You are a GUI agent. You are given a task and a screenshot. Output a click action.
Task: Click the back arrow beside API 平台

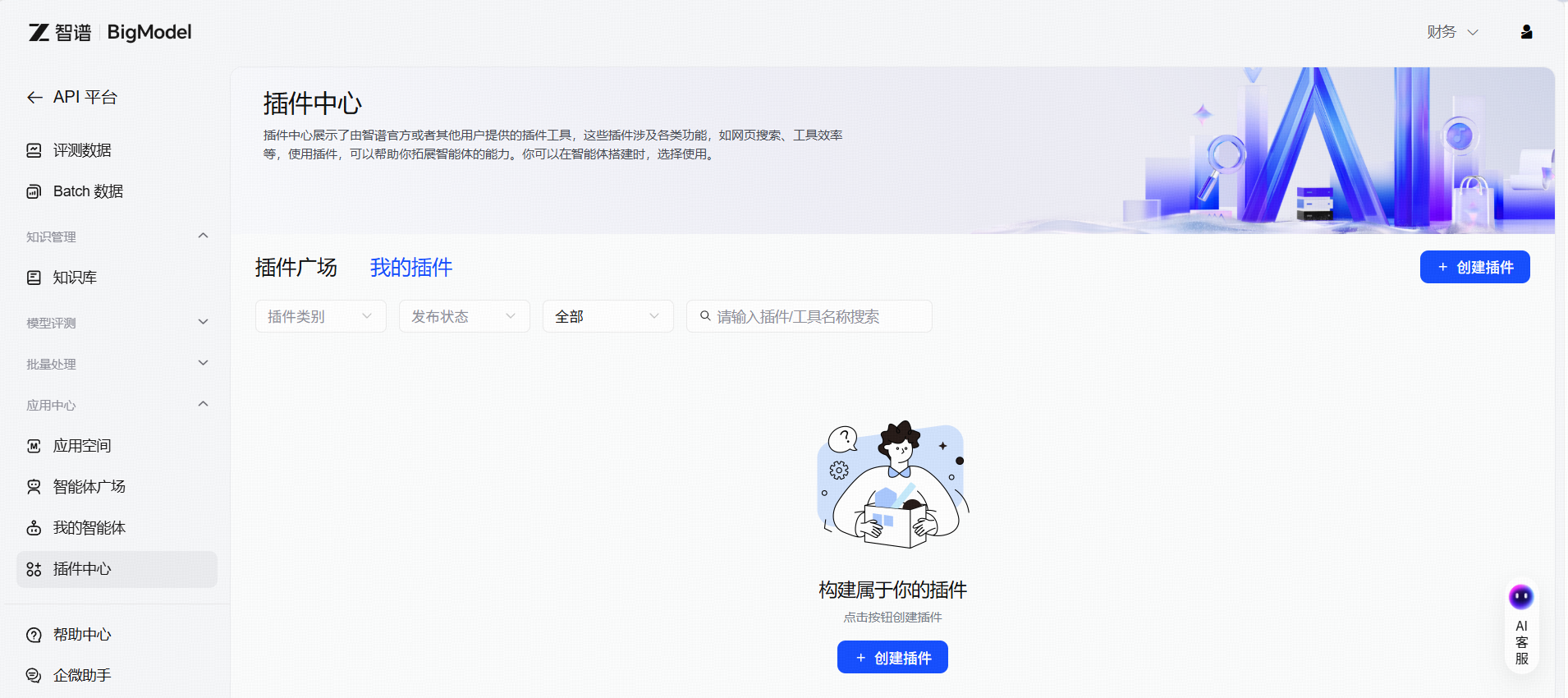[34, 98]
